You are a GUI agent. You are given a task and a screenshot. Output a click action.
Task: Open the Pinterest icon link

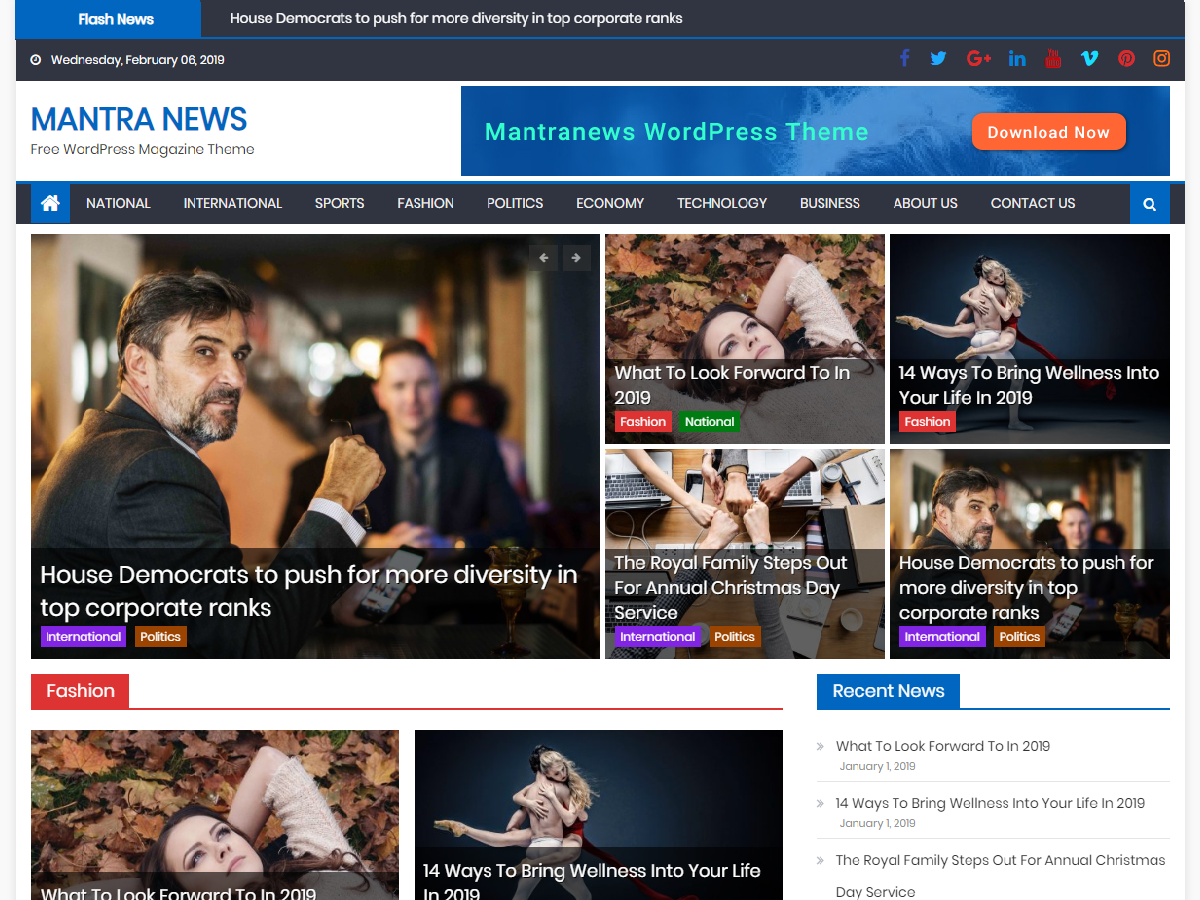pyautogui.click(x=1126, y=58)
